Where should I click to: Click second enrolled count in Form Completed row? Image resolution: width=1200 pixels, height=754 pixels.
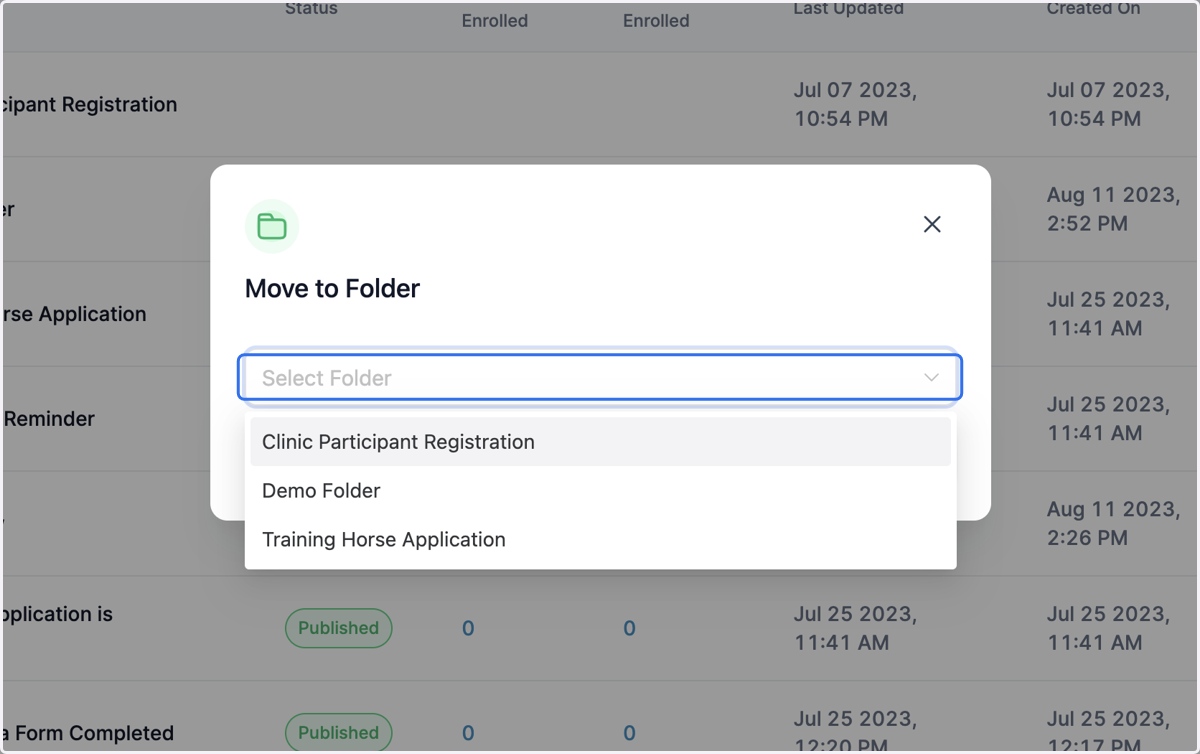(629, 734)
